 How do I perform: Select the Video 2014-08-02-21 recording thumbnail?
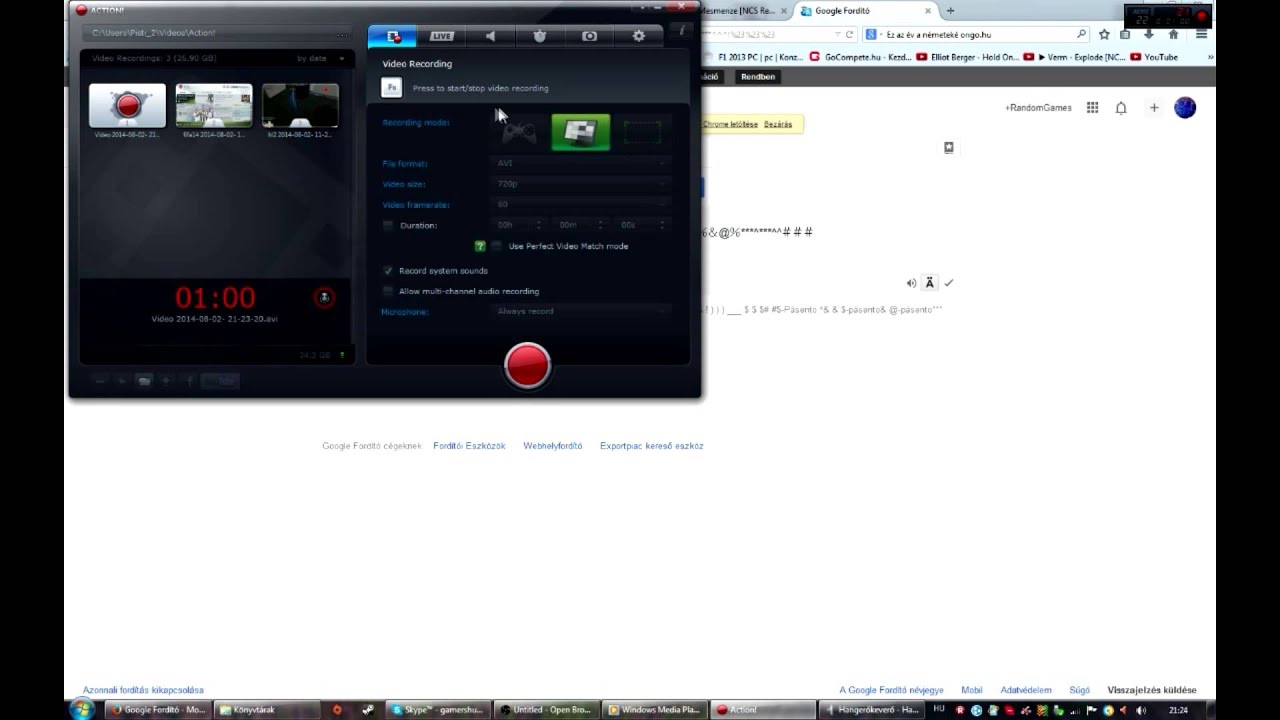[x=127, y=105]
